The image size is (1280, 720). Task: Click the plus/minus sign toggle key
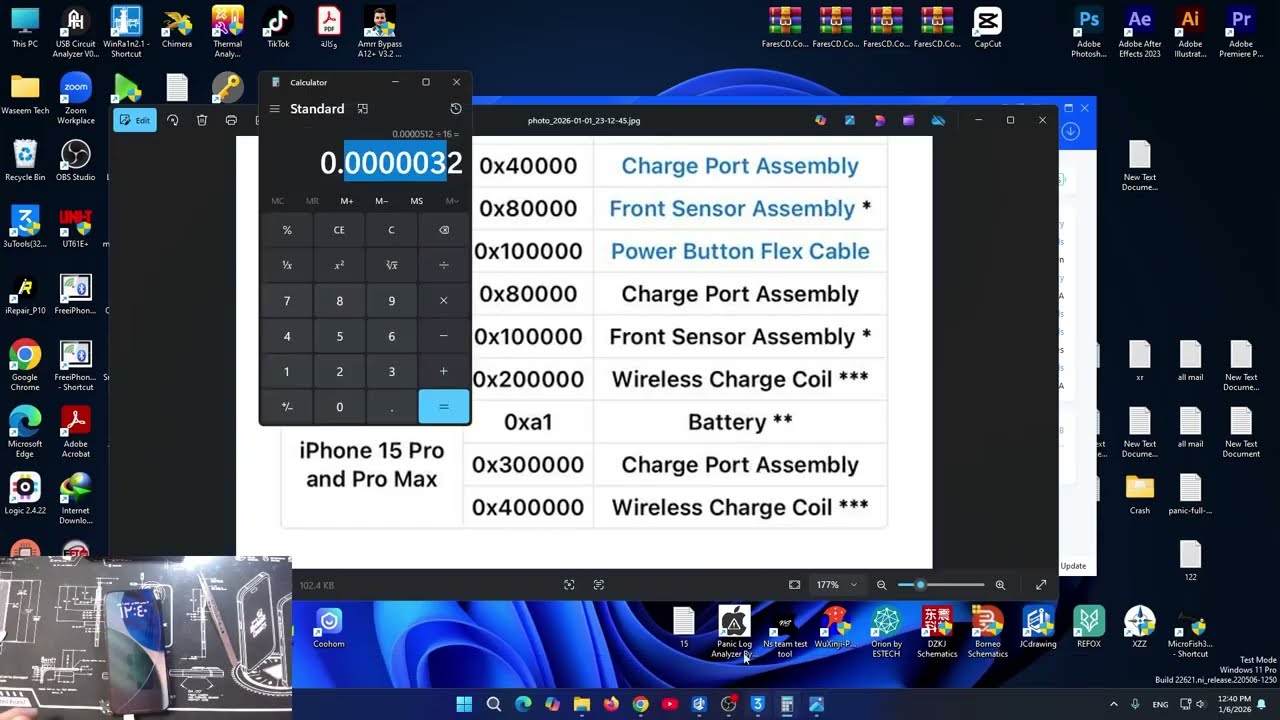[x=287, y=407]
